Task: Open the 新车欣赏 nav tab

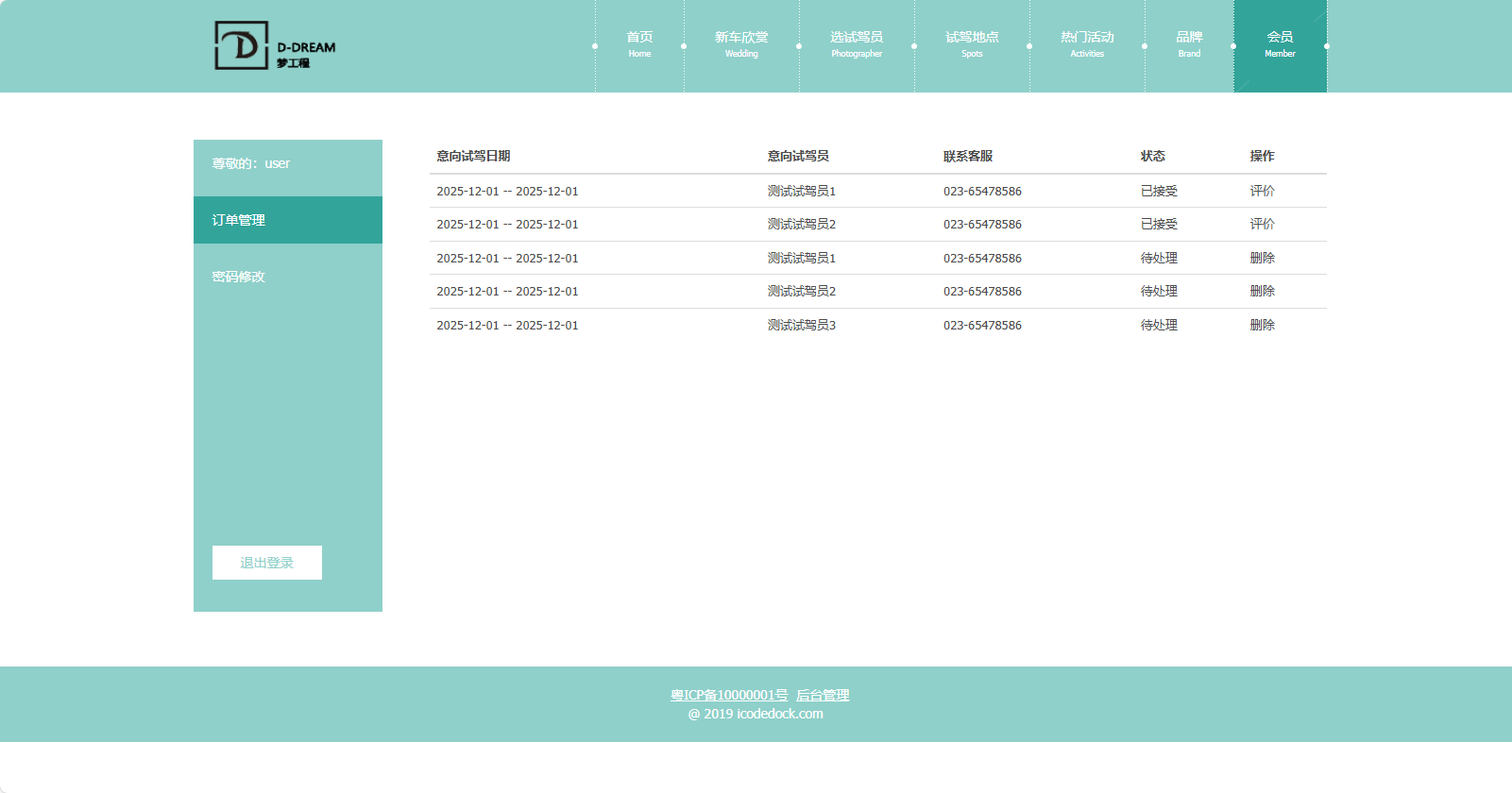Action: (x=741, y=45)
